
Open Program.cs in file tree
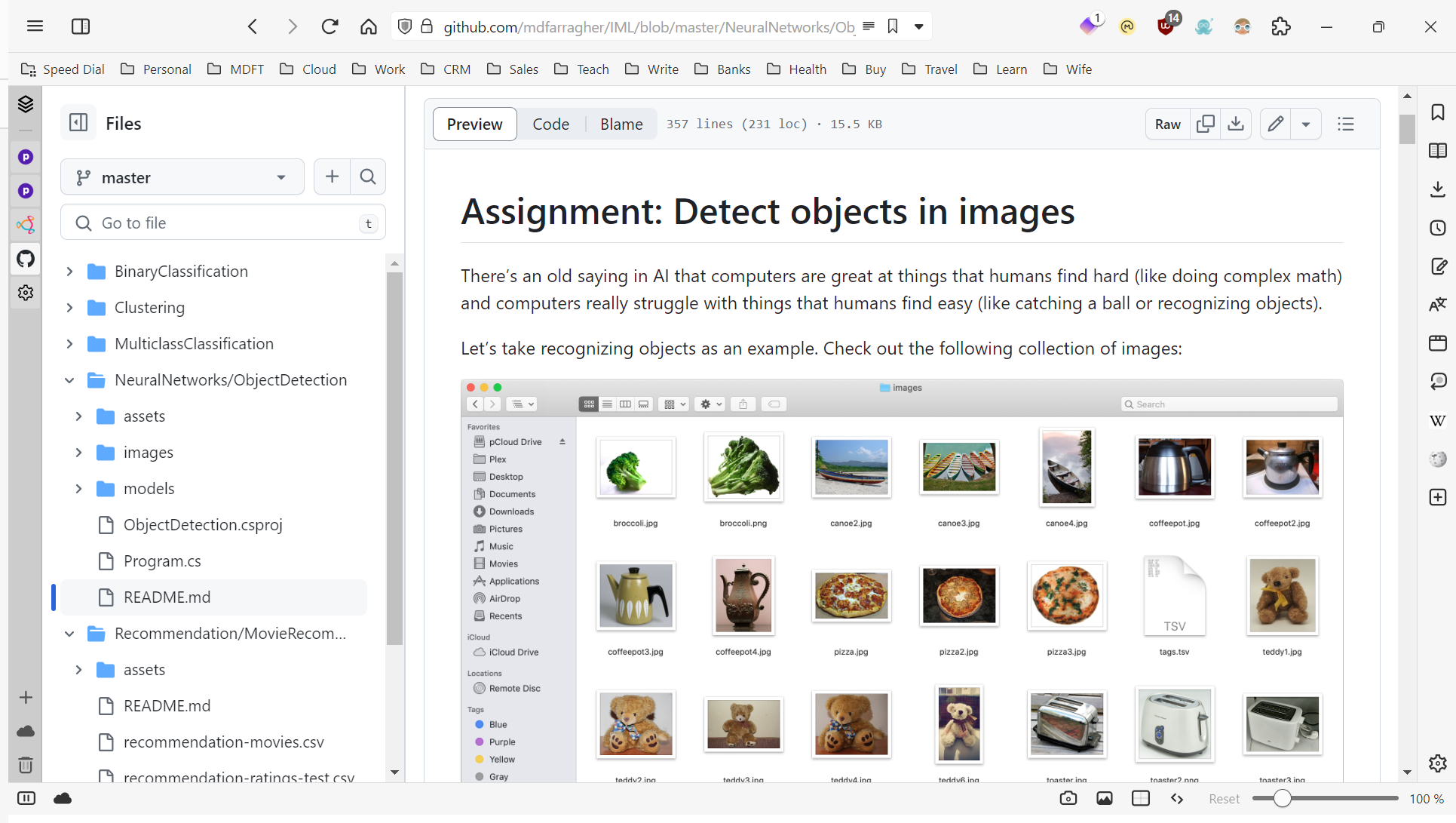coord(162,561)
